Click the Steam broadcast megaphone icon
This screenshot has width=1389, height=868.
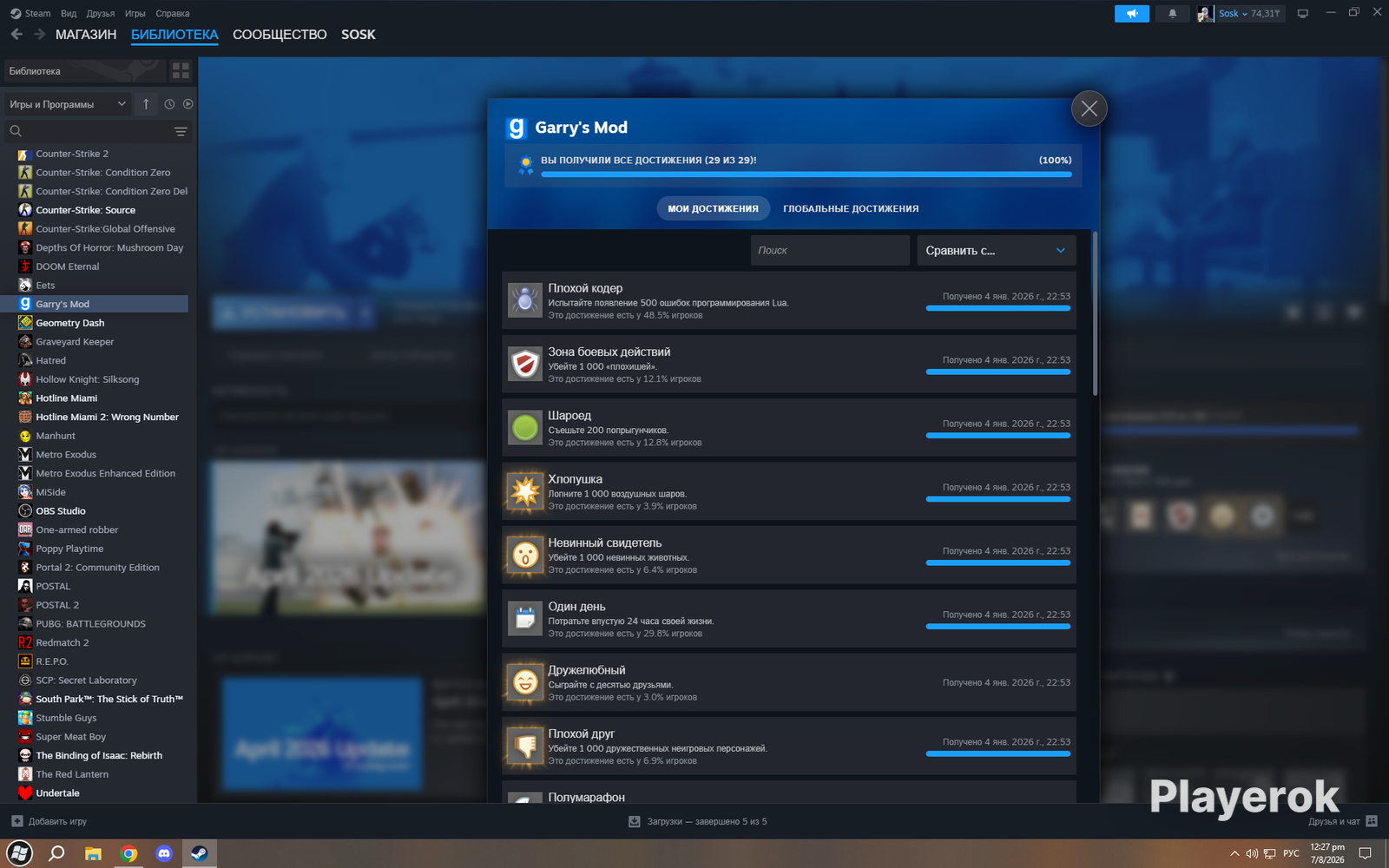(1132, 14)
